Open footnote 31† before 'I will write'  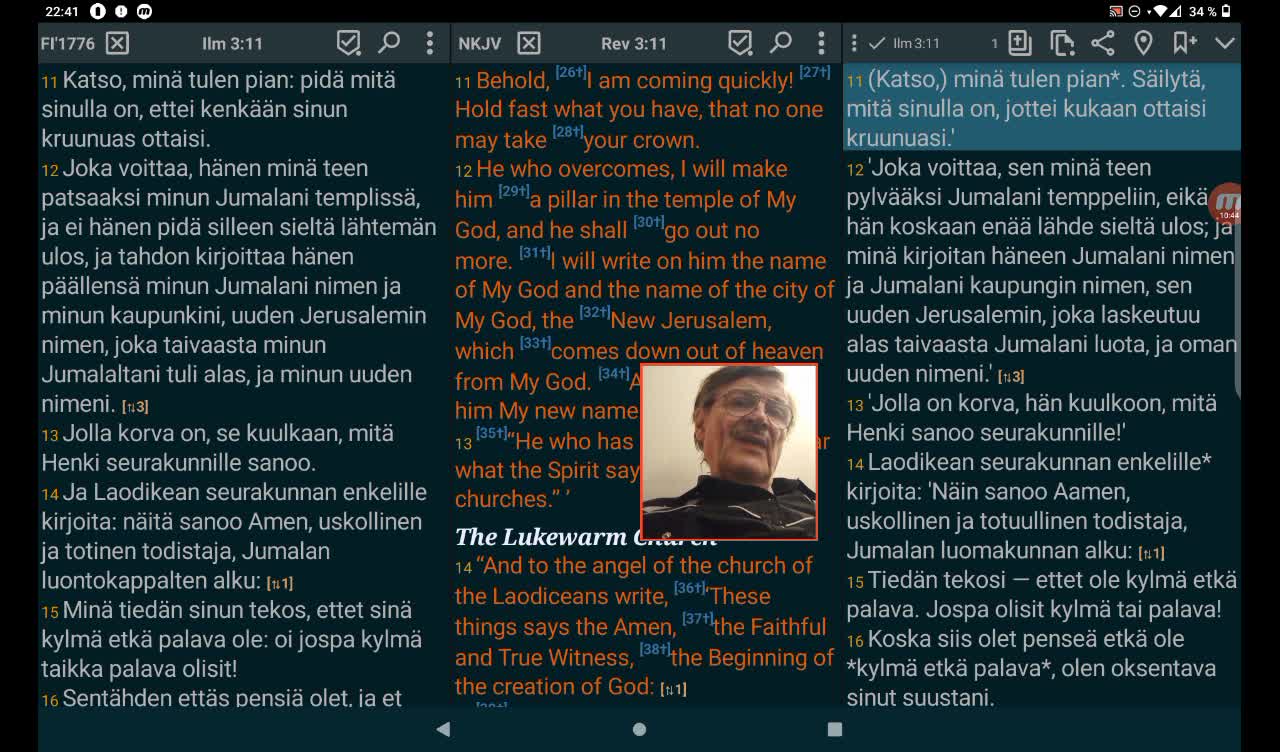pyautogui.click(x=534, y=252)
